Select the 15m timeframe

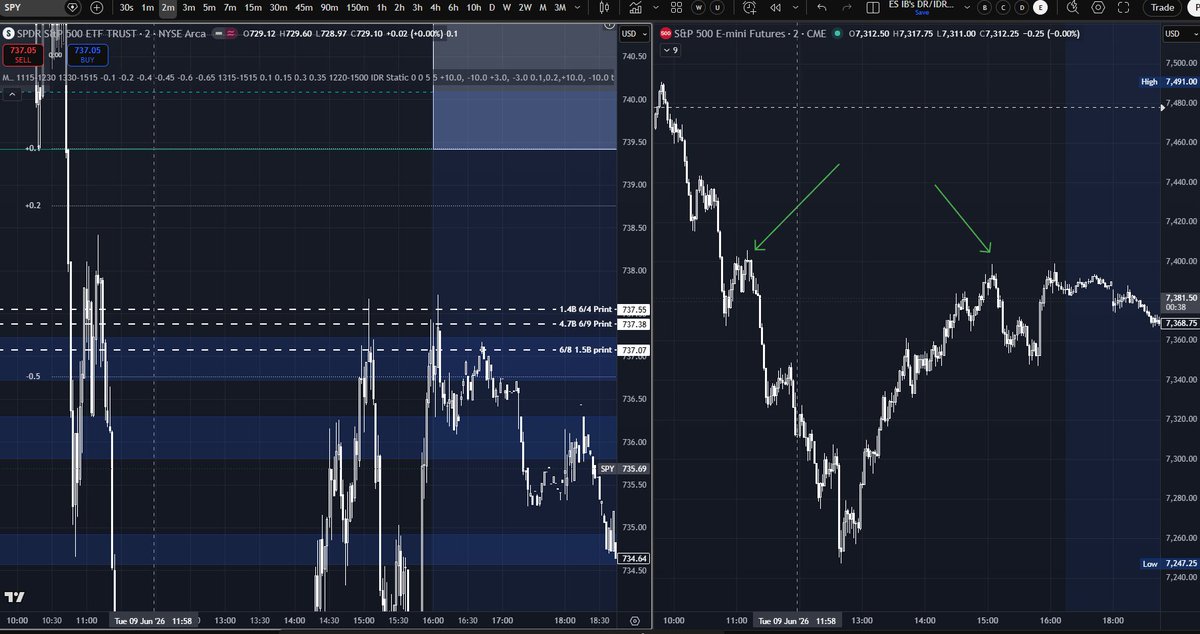coord(254,7)
